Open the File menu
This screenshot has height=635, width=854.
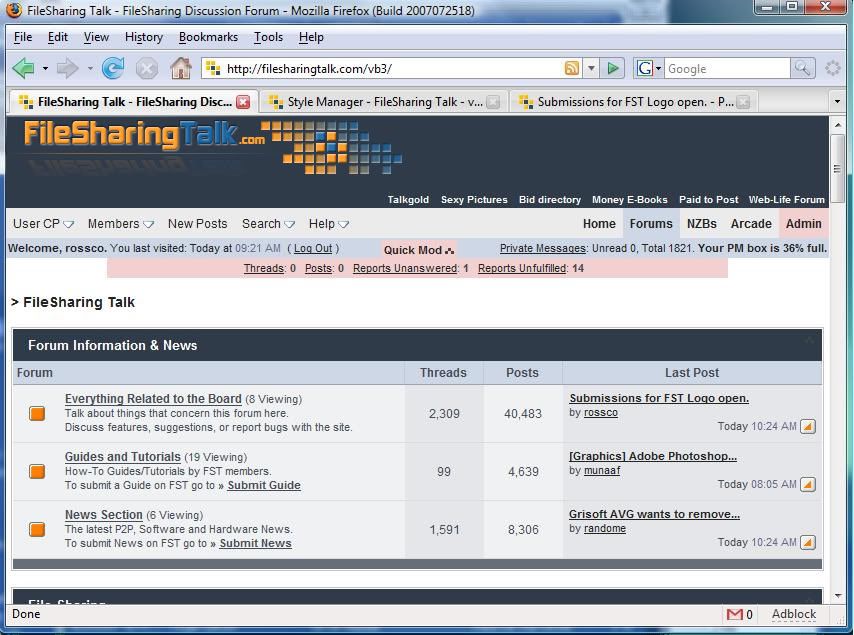tap(23, 37)
